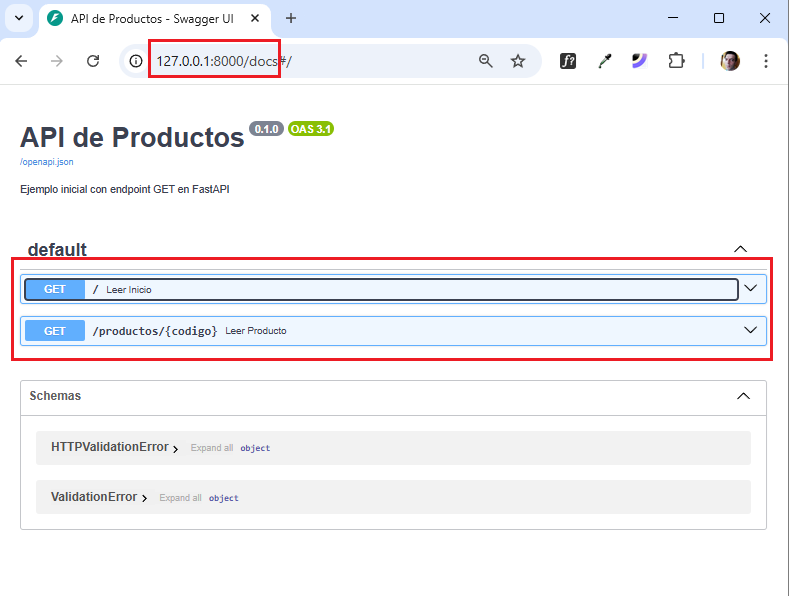Open the tab search dropdown arrow
Image resolution: width=789 pixels, height=596 pixels.
(x=19, y=18)
